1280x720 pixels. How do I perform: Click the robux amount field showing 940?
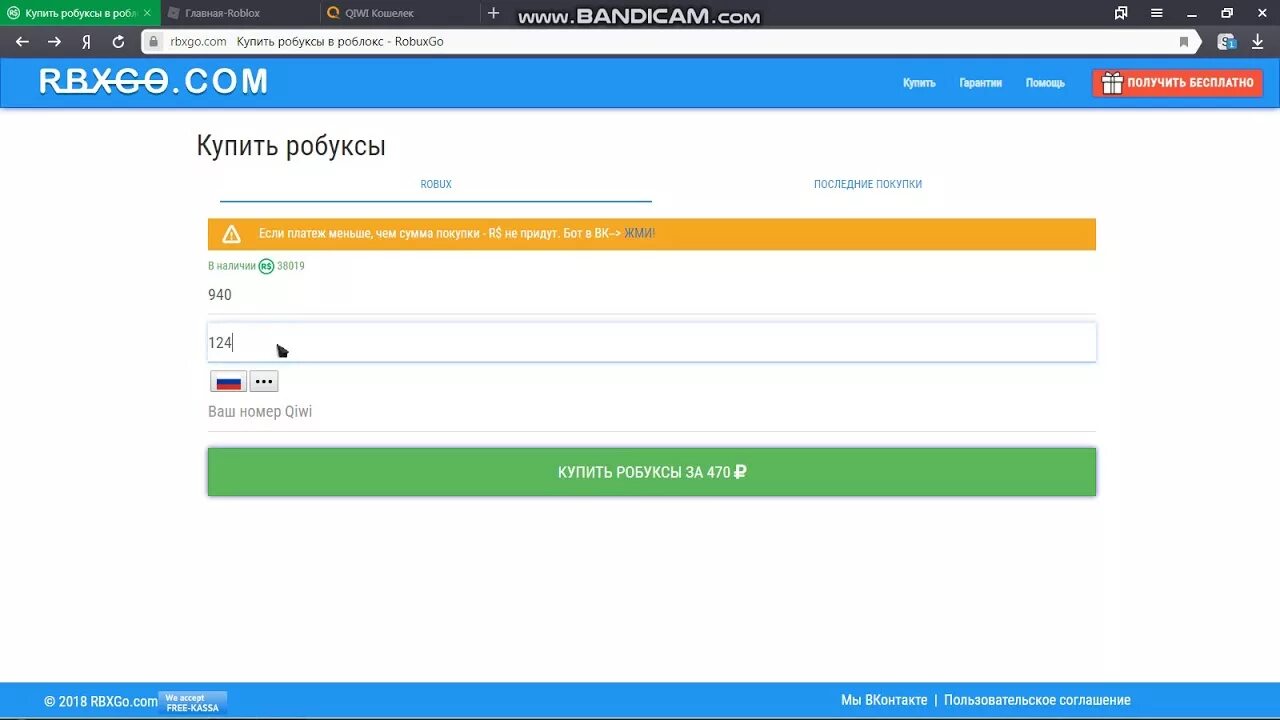652,295
